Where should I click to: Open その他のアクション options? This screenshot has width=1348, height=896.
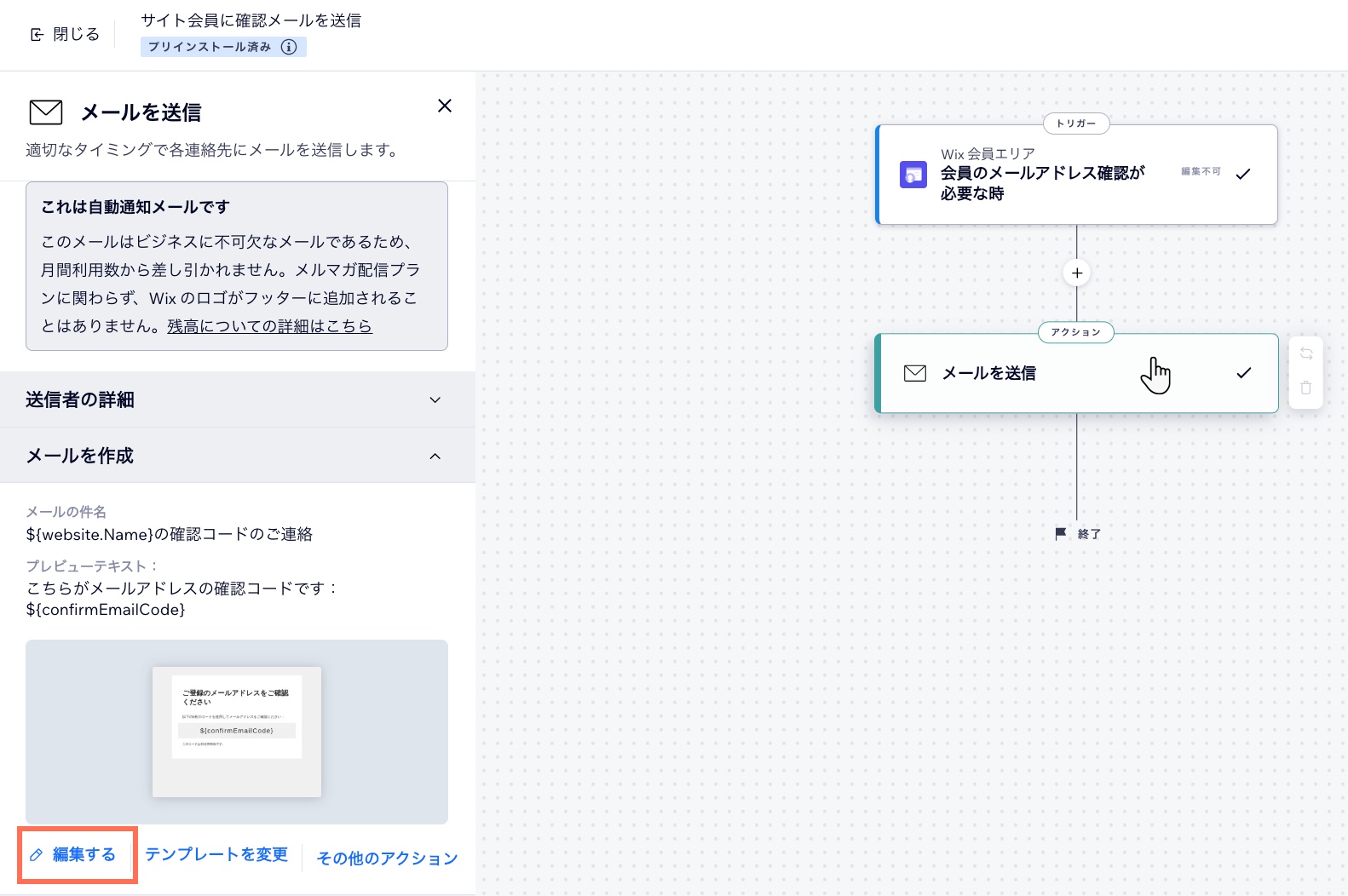[x=387, y=859]
